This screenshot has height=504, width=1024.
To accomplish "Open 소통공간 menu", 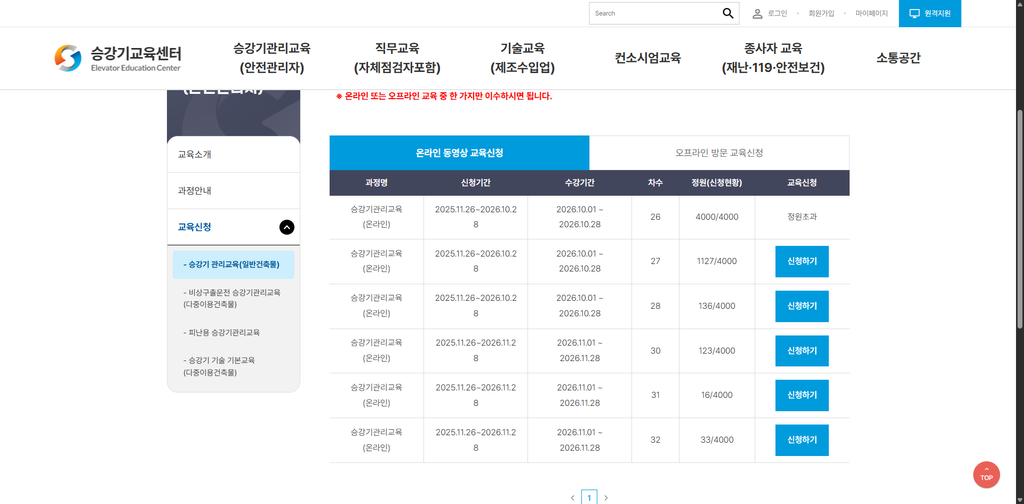I will coord(899,58).
